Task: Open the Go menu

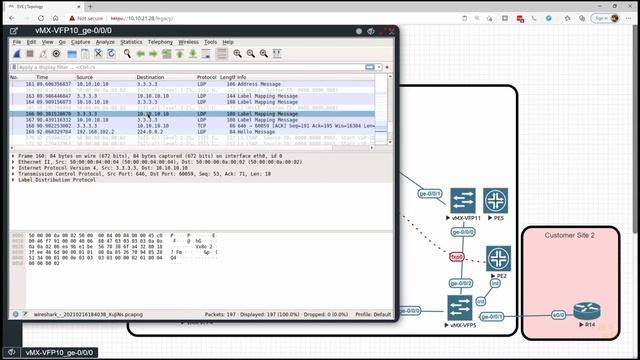Action: [x=62, y=42]
